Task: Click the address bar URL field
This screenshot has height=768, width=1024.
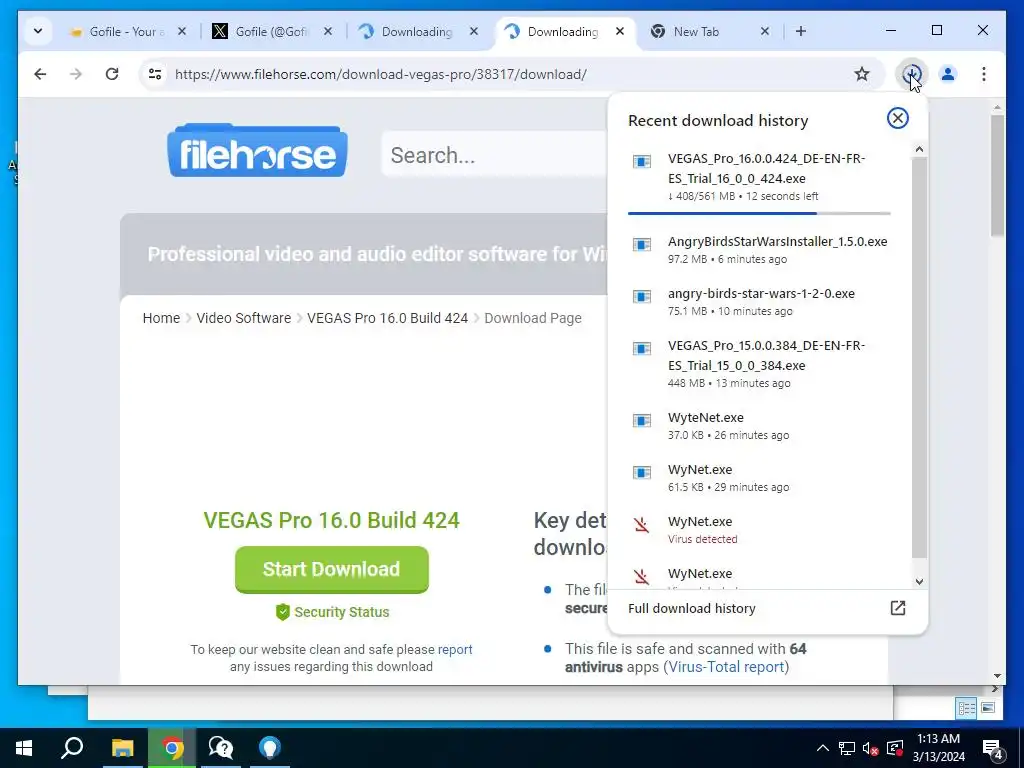Action: [509, 74]
